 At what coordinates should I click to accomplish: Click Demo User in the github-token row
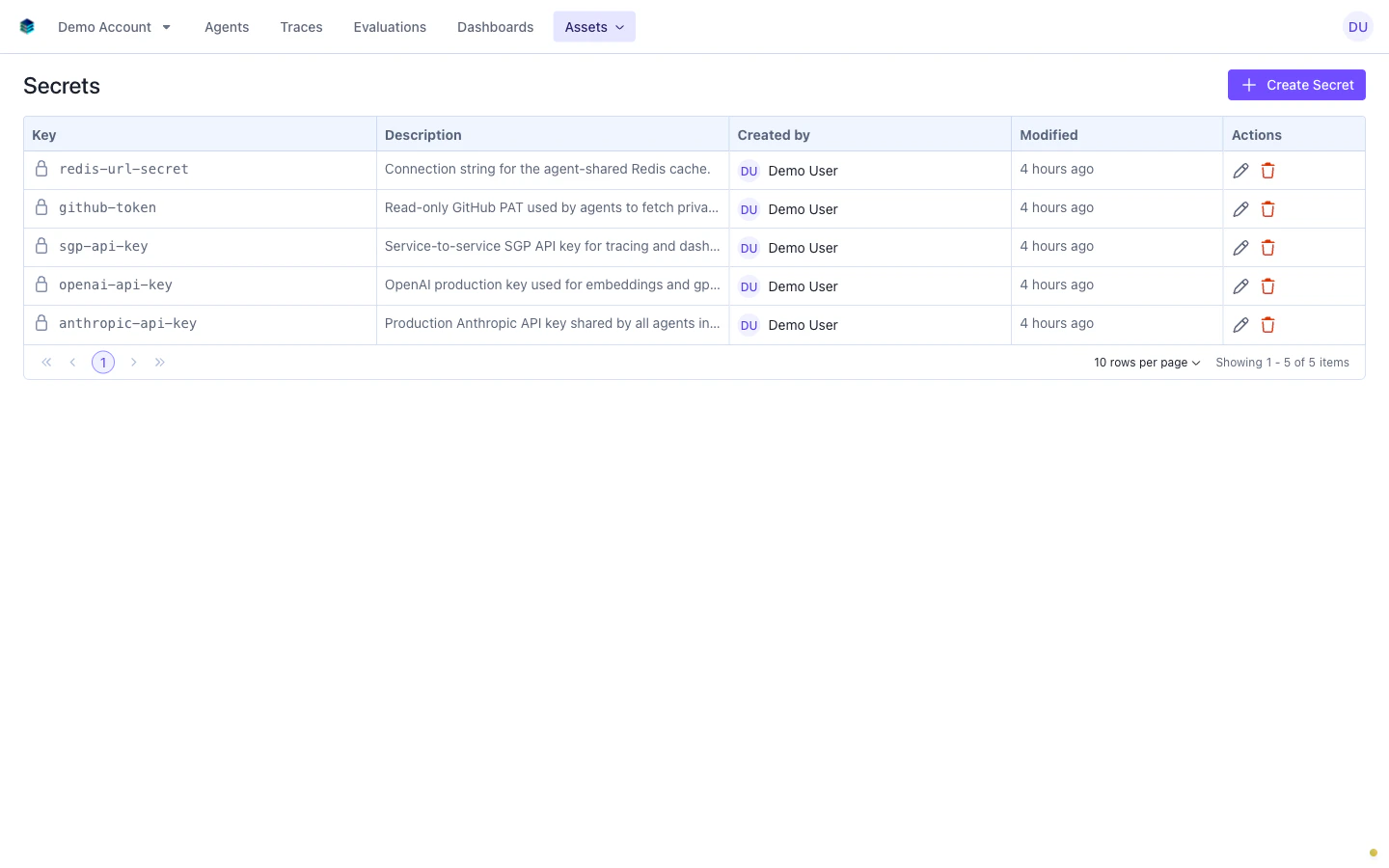click(803, 209)
